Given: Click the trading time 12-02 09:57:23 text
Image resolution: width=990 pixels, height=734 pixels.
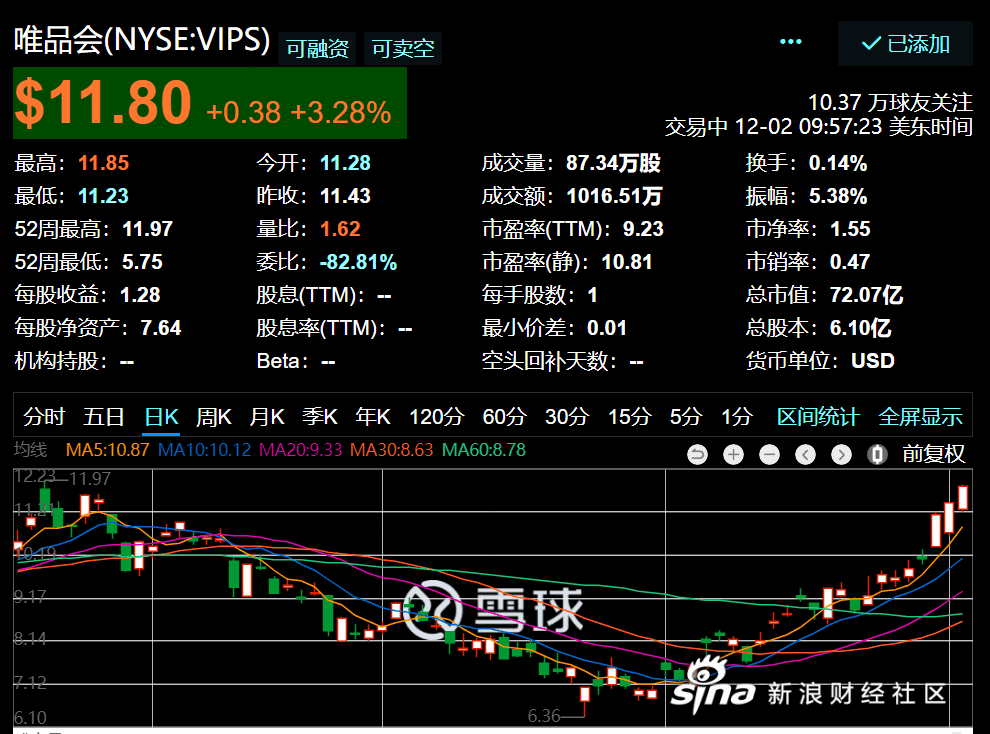Looking at the screenshot, I should pos(808,127).
